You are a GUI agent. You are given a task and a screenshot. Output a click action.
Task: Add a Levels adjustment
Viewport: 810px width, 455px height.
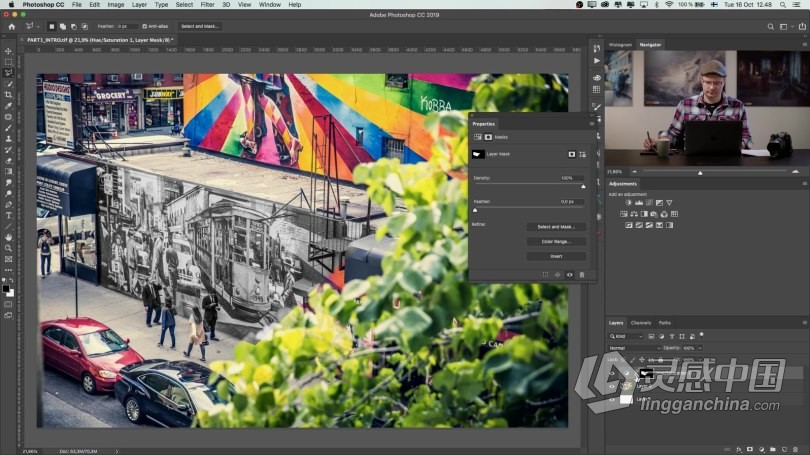tap(639, 203)
